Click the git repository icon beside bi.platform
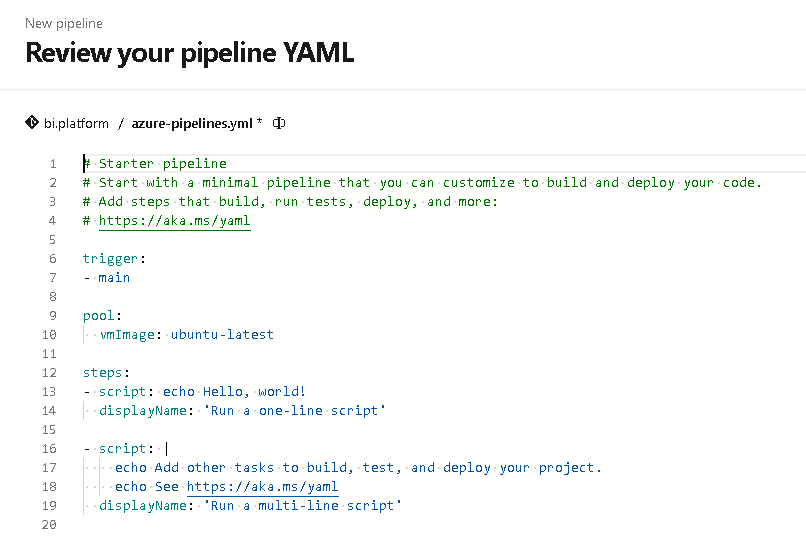Viewport: 806px width, 554px height. point(31,123)
